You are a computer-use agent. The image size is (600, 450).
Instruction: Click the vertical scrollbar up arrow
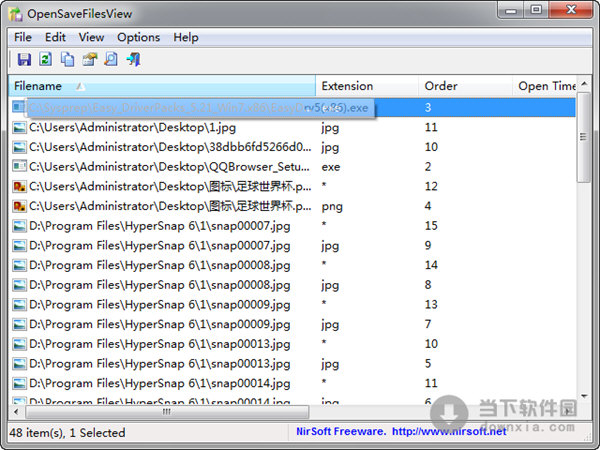pos(584,83)
